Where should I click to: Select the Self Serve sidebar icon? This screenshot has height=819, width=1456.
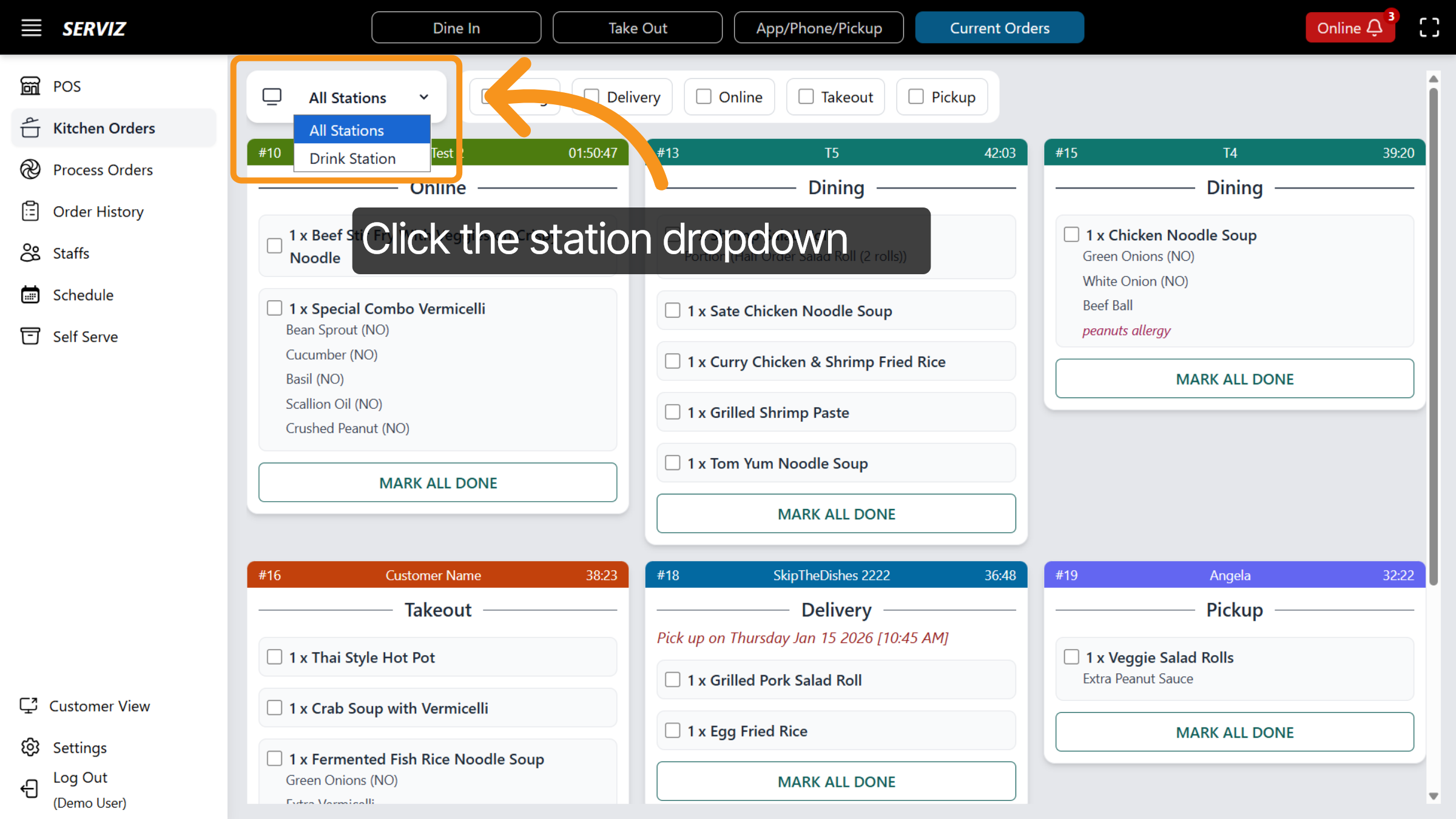pos(31,336)
